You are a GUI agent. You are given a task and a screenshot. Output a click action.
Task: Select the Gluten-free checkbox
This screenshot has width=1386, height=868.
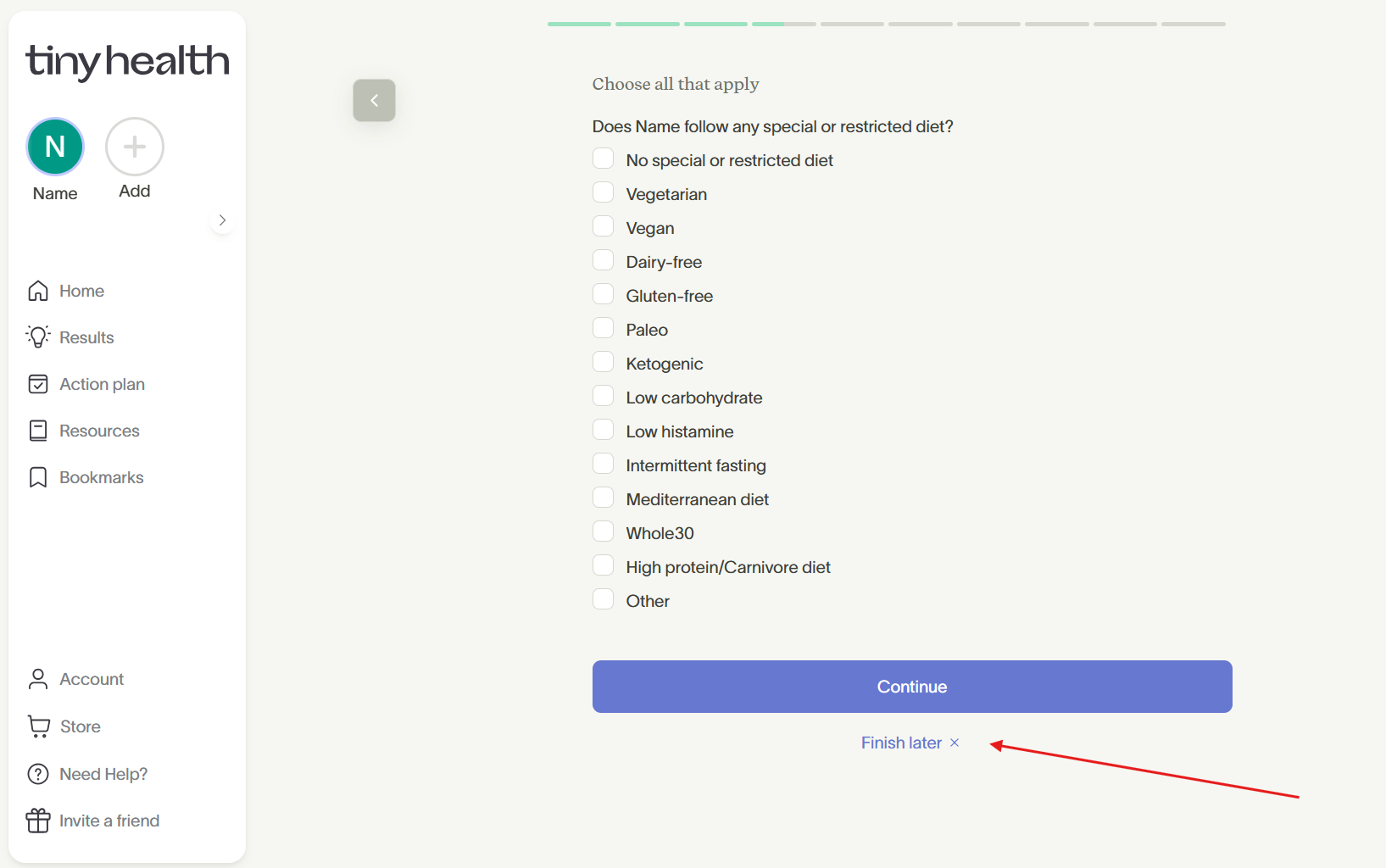(603, 295)
